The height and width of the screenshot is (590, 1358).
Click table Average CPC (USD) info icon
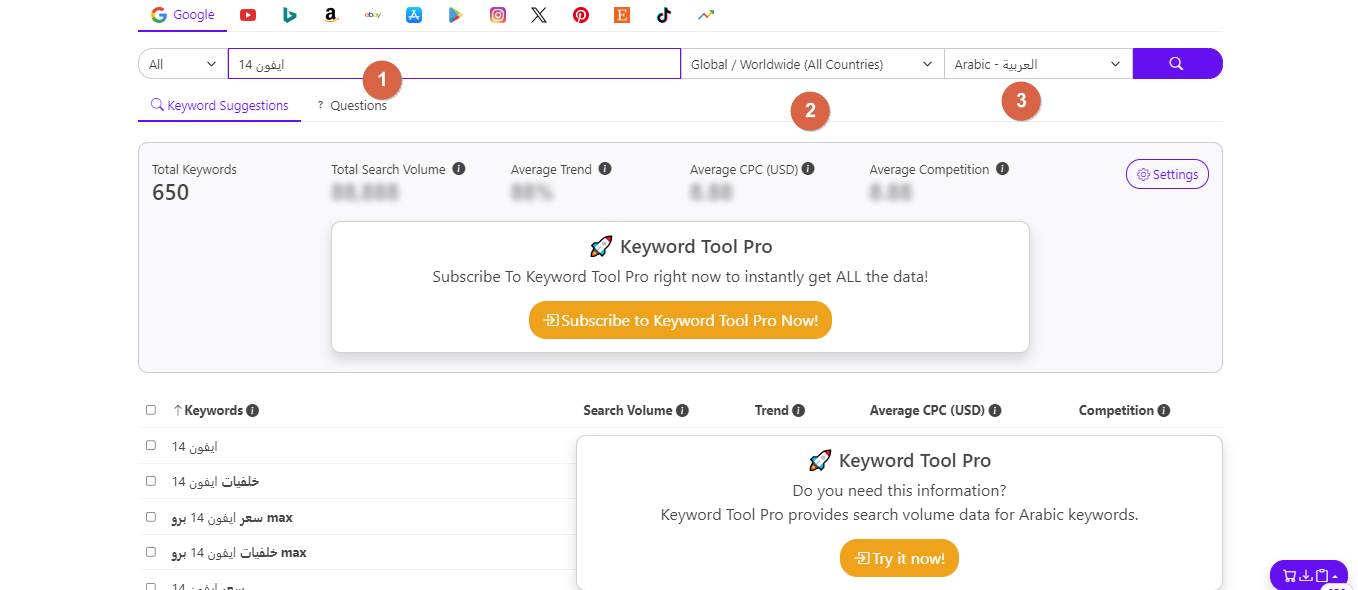995,410
